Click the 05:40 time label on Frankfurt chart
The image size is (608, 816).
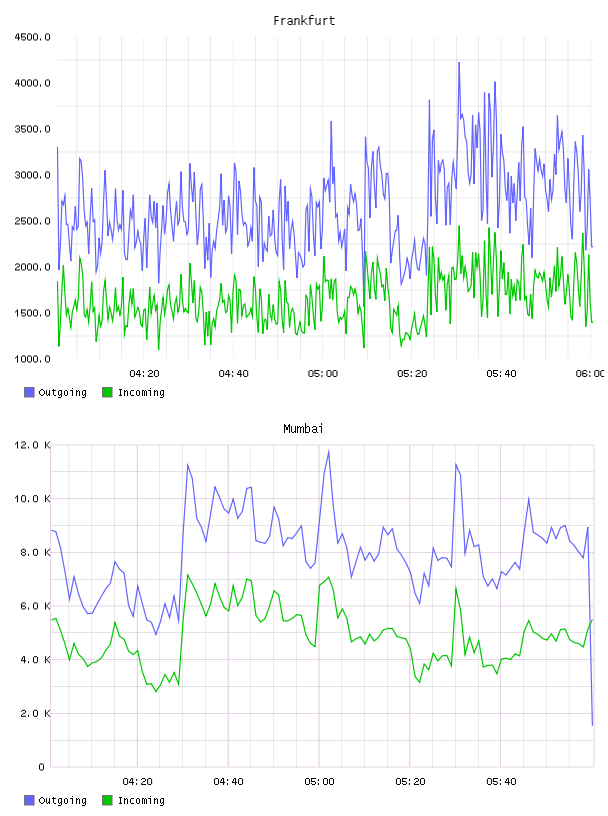[501, 374]
